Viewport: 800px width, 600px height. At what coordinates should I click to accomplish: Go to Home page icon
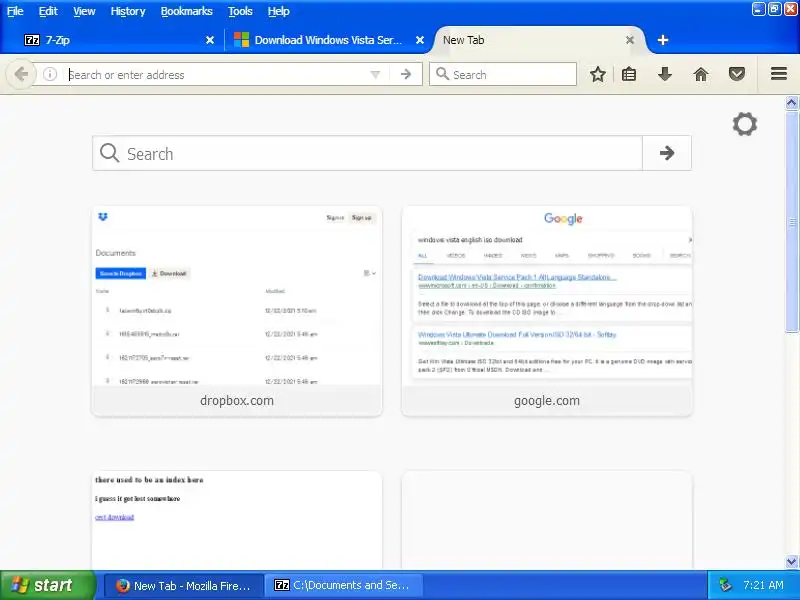click(701, 74)
